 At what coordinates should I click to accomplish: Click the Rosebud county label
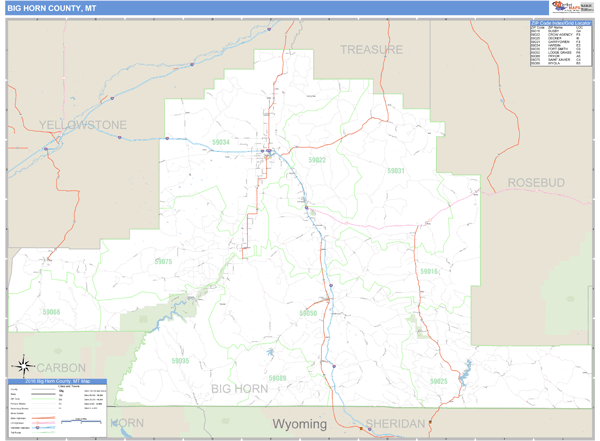(x=536, y=183)
